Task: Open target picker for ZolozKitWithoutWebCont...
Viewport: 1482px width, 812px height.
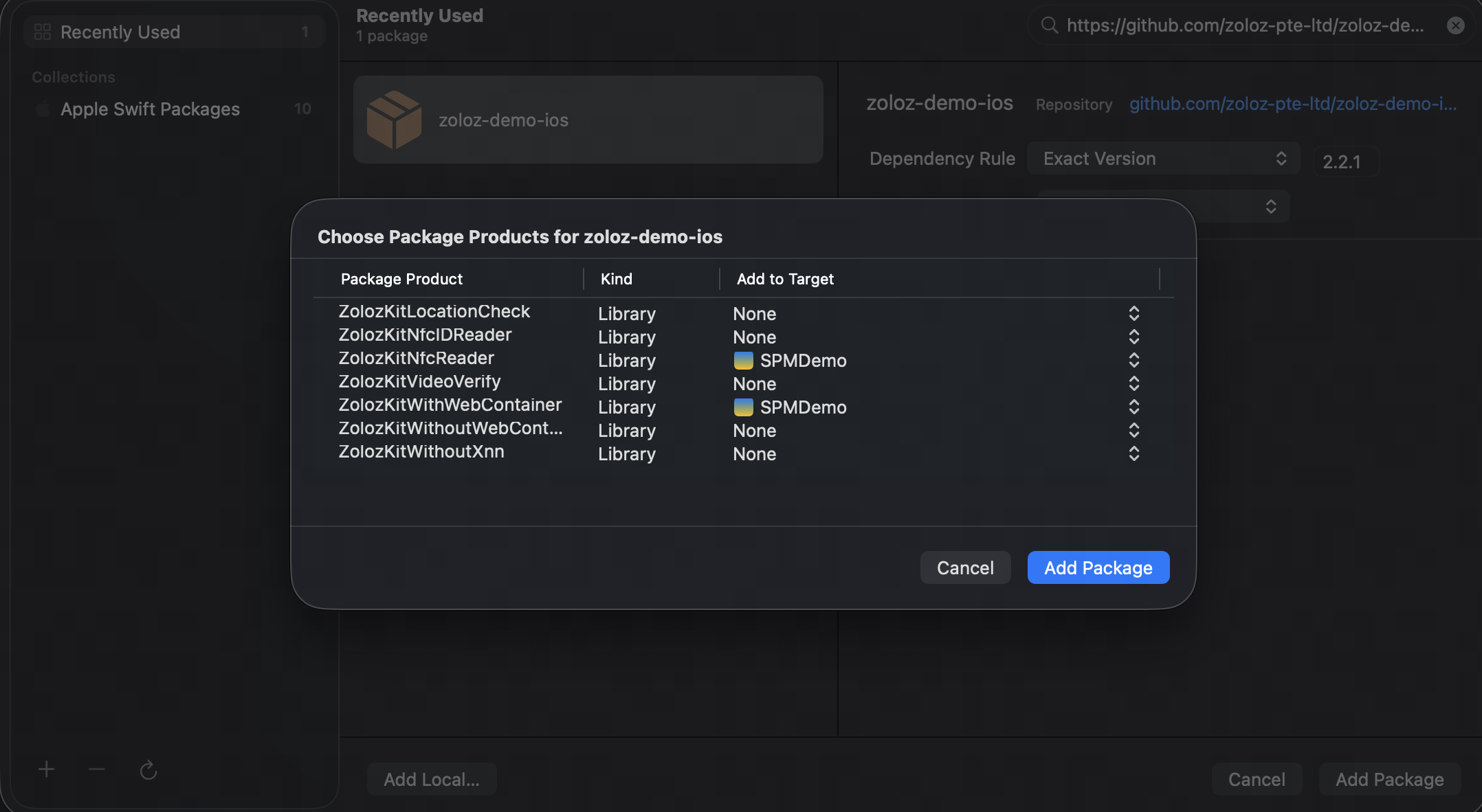Action: 1134,430
